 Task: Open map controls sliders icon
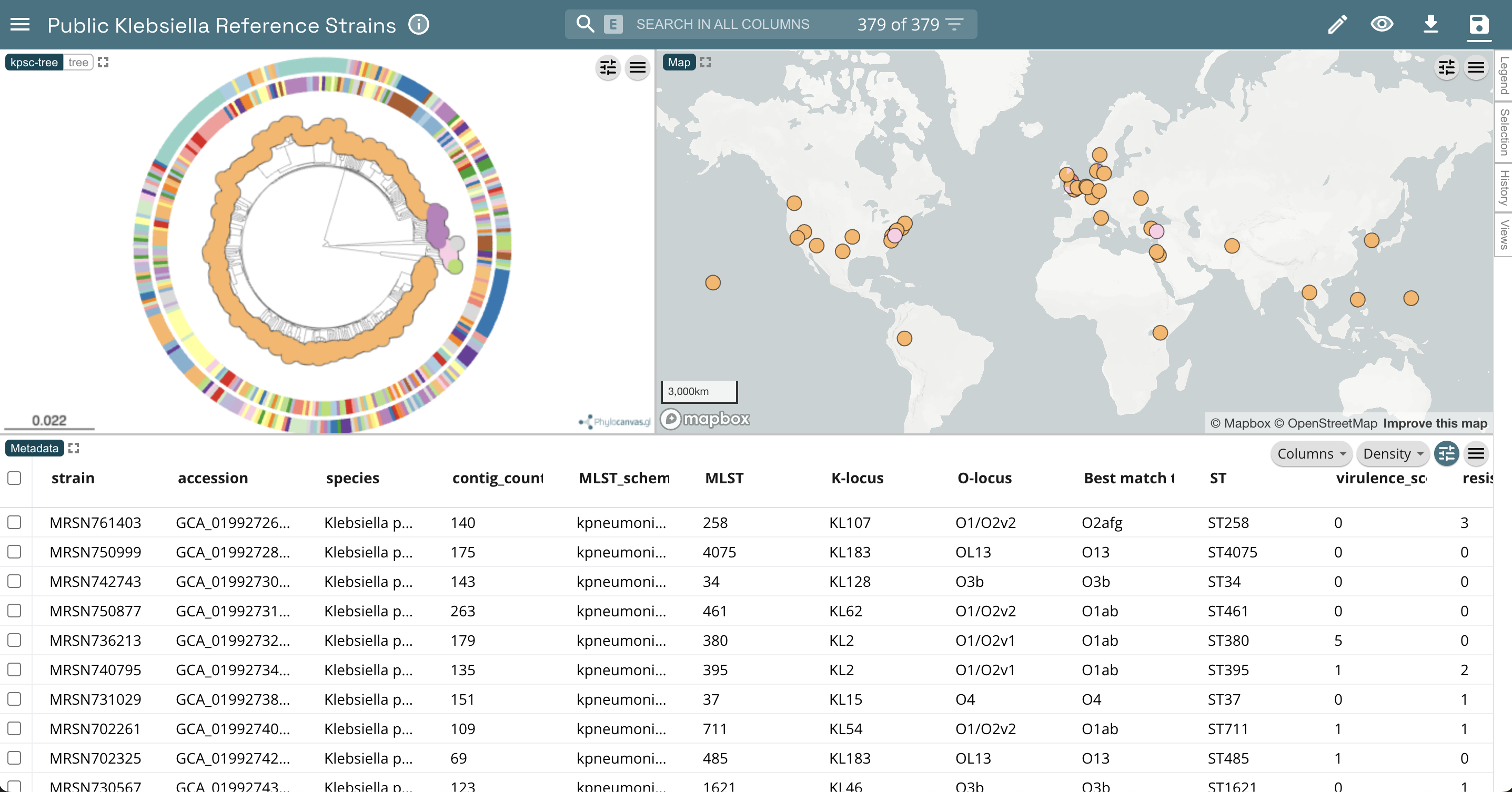click(1447, 67)
